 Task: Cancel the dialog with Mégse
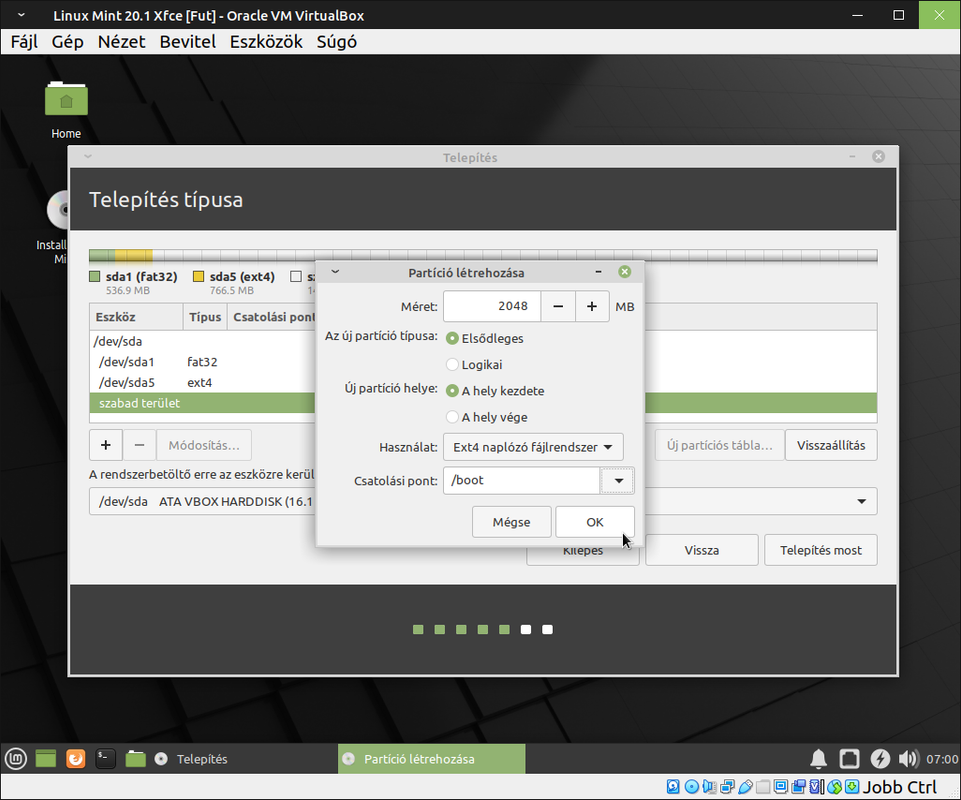511,522
